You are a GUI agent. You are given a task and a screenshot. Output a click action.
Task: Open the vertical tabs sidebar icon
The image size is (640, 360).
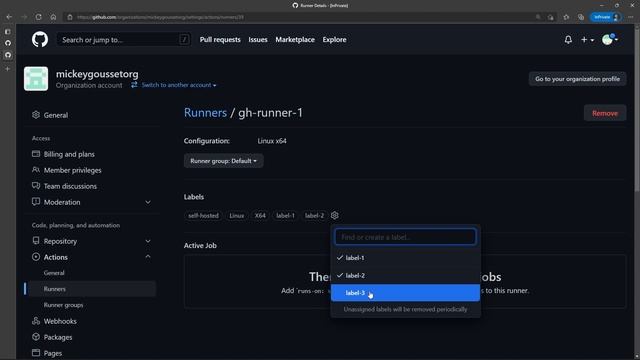(x=8, y=31)
